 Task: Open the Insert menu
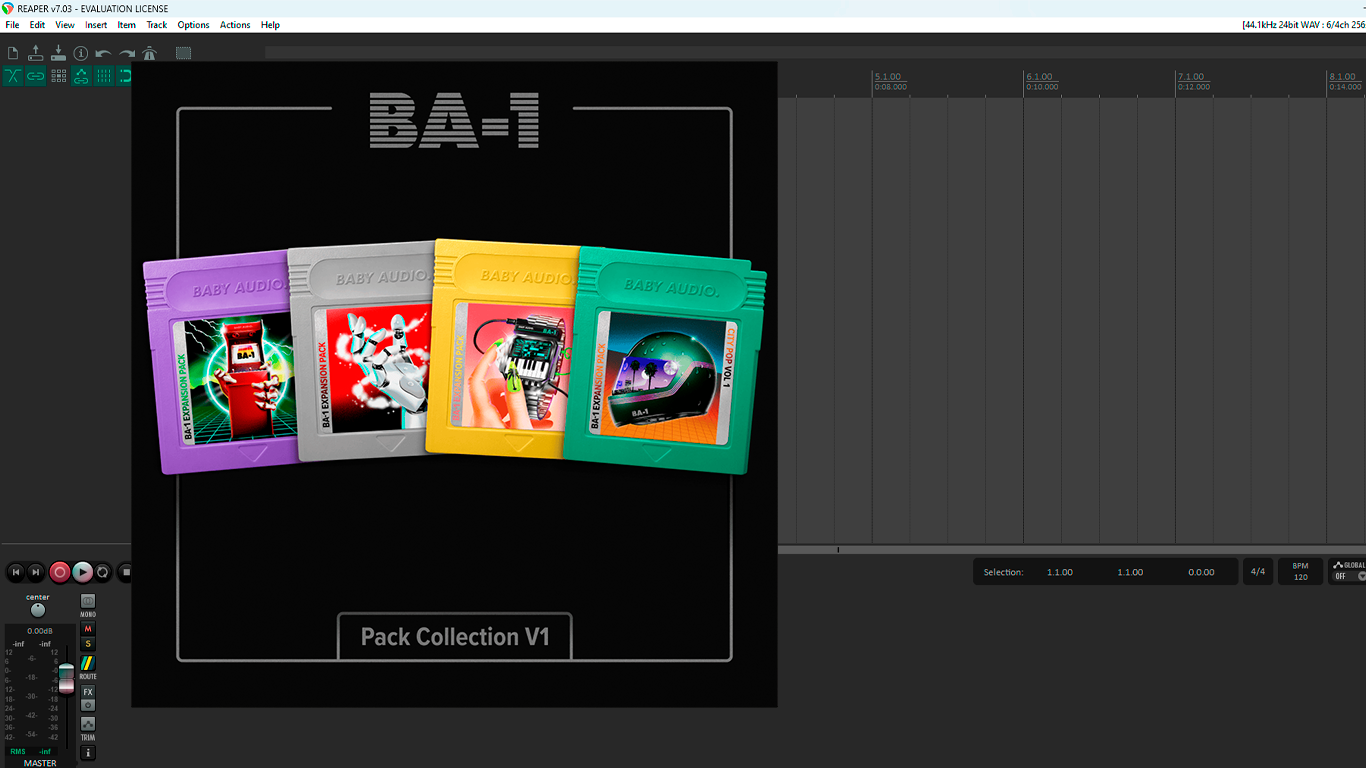pyautogui.click(x=96, y=25)
